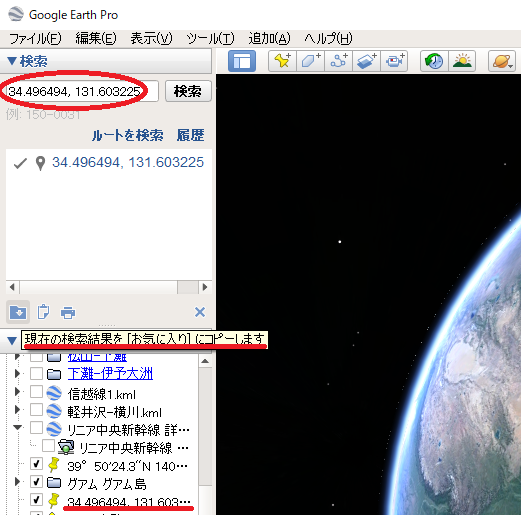The image size is (521, 515).
Task: Open the Record a Tour tool
Action: pyautogui.click(x=394, y=61)
